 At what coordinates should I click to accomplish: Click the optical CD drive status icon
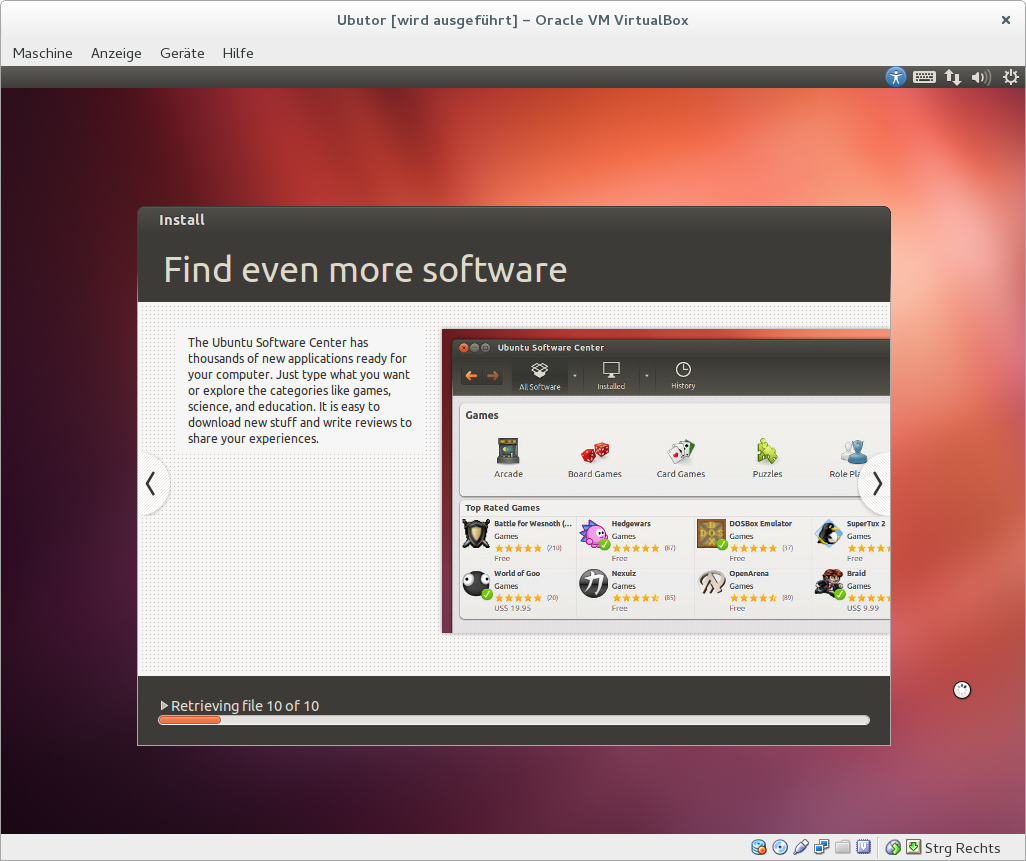pos(780,848)
